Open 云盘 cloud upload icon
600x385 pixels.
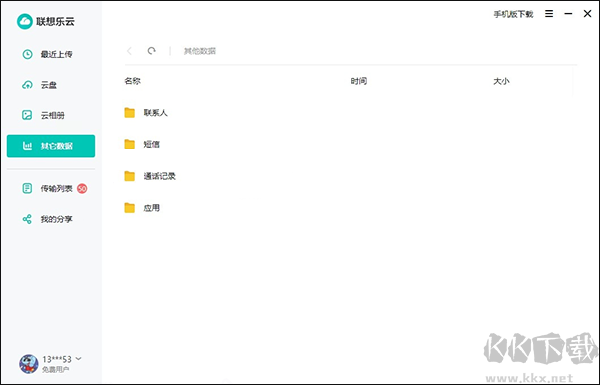tap(27, 85)
